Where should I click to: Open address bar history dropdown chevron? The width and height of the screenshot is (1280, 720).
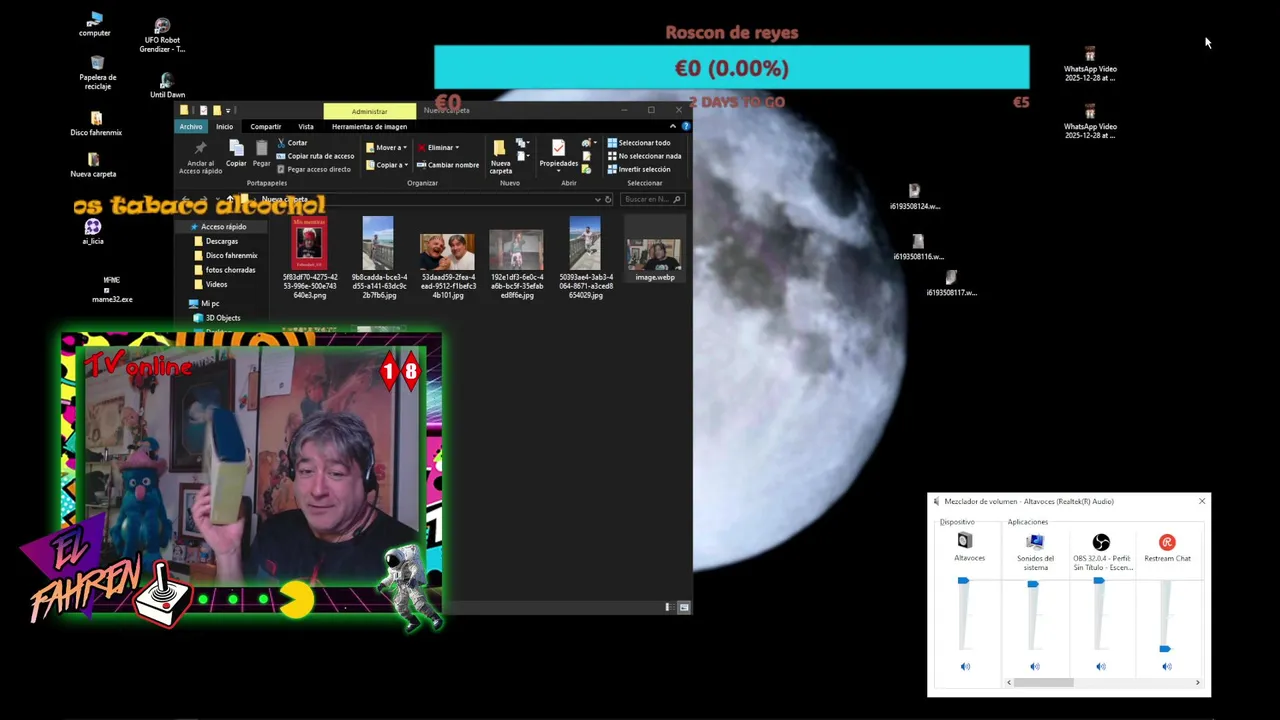pos(598,199)
